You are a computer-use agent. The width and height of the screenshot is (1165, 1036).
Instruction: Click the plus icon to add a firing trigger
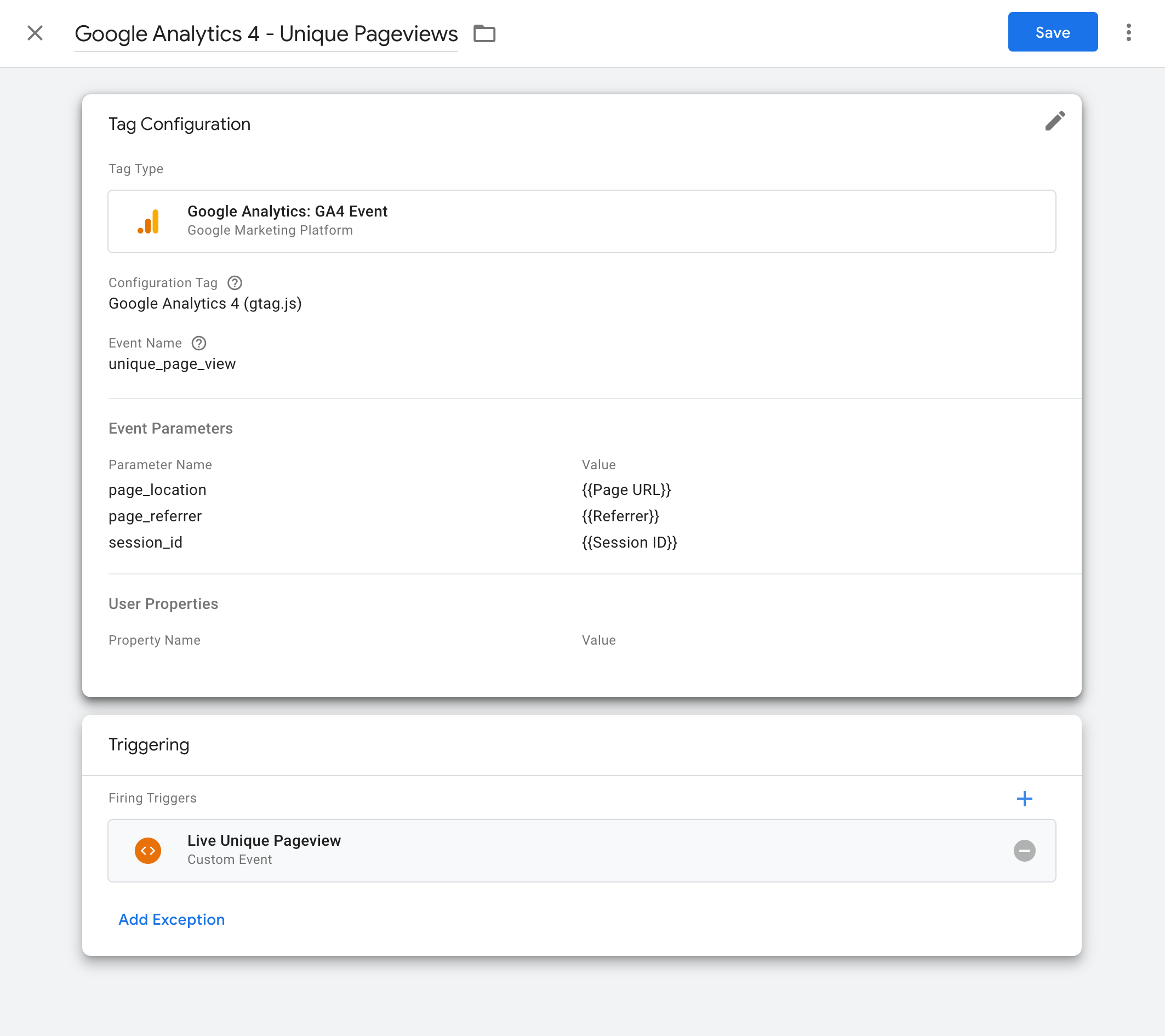point(1024,798)
